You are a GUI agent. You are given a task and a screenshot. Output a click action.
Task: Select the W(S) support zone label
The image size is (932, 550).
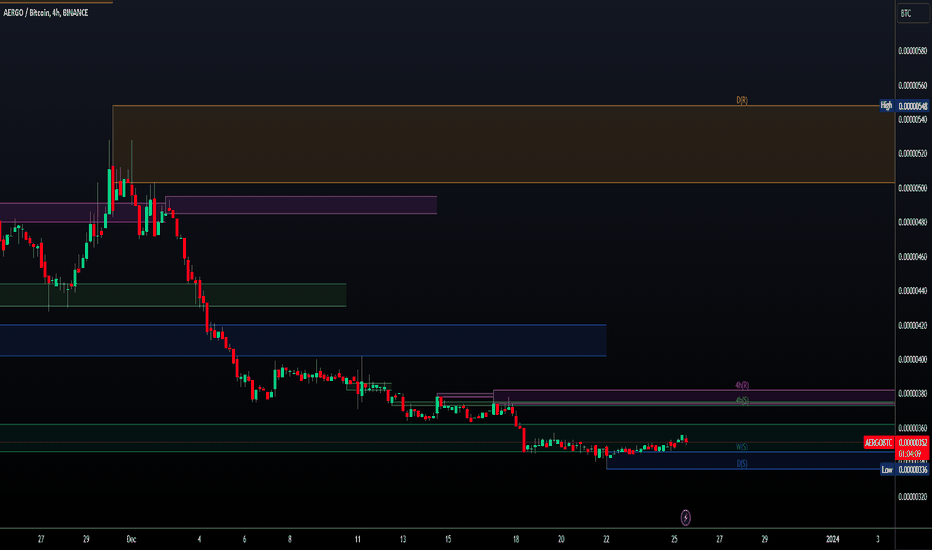tap(742, 447)
